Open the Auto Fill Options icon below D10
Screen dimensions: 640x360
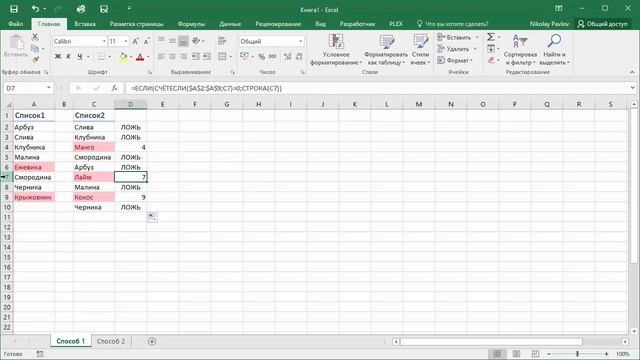click(x=152, y=217)
